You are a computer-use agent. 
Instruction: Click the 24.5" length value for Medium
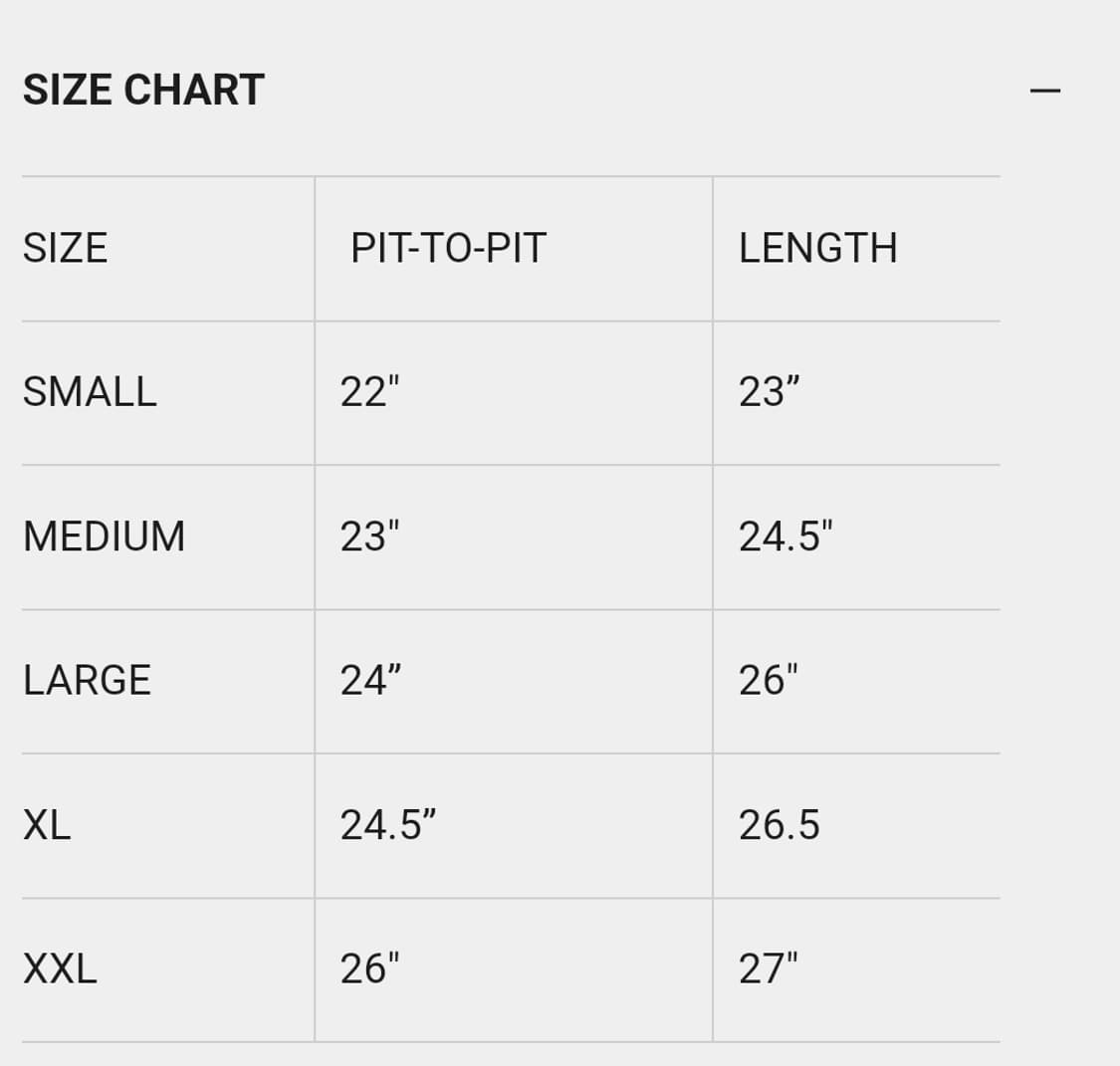(x=785, y=536)
